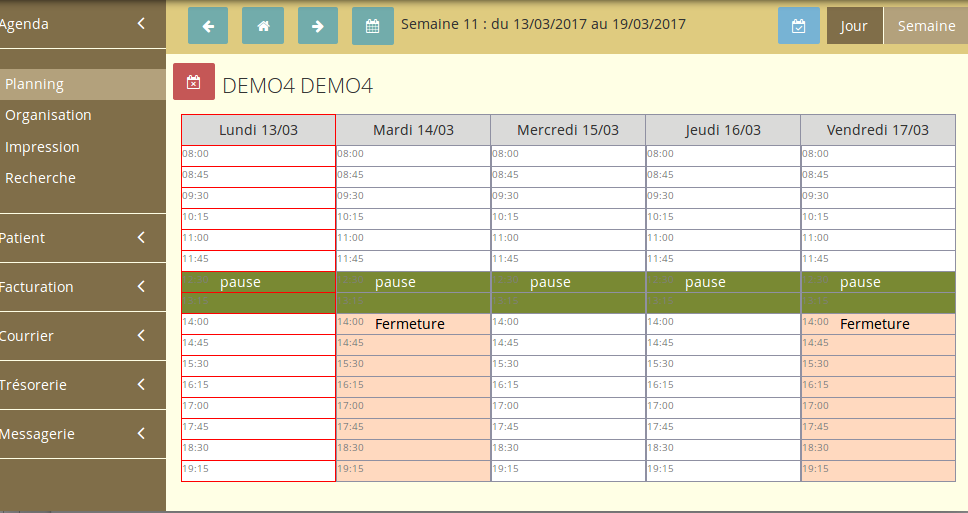Open the calendar date picker icon

pyautogui.click(x=373, y=26)
